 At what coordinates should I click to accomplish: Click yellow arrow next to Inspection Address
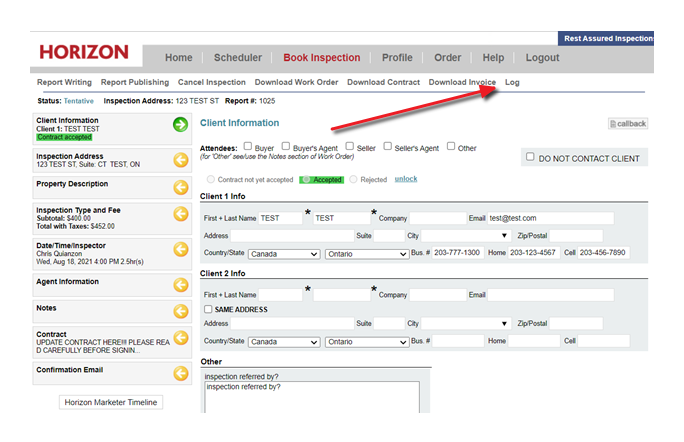(x=180, y=159)
